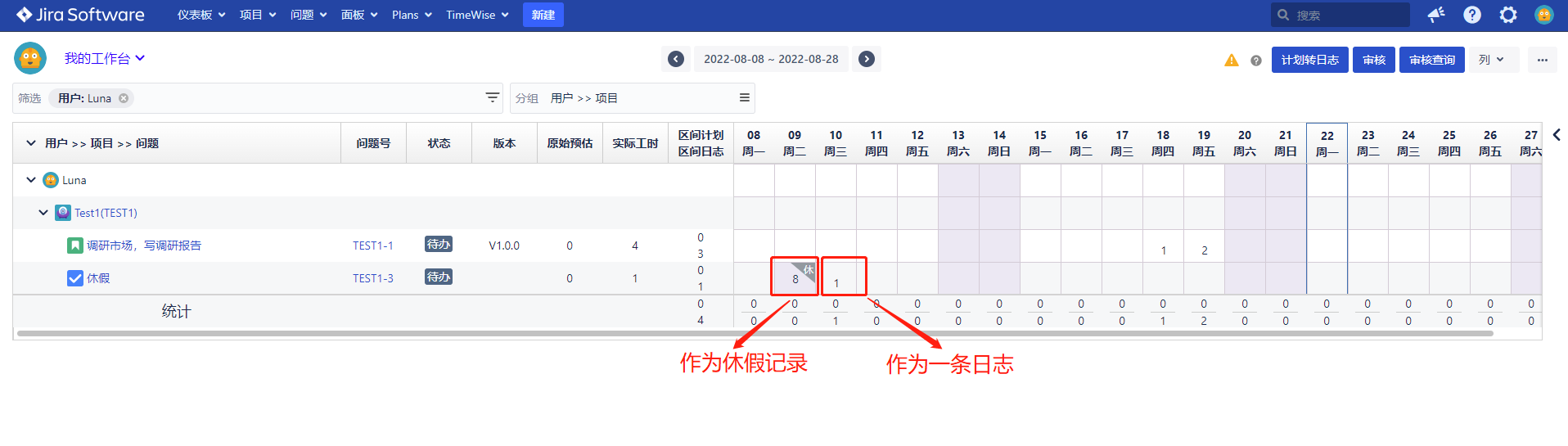Screen dimensions: 1568x446
Task: Open the grouping hamburger menu icon
Action: tap(744, 97)
